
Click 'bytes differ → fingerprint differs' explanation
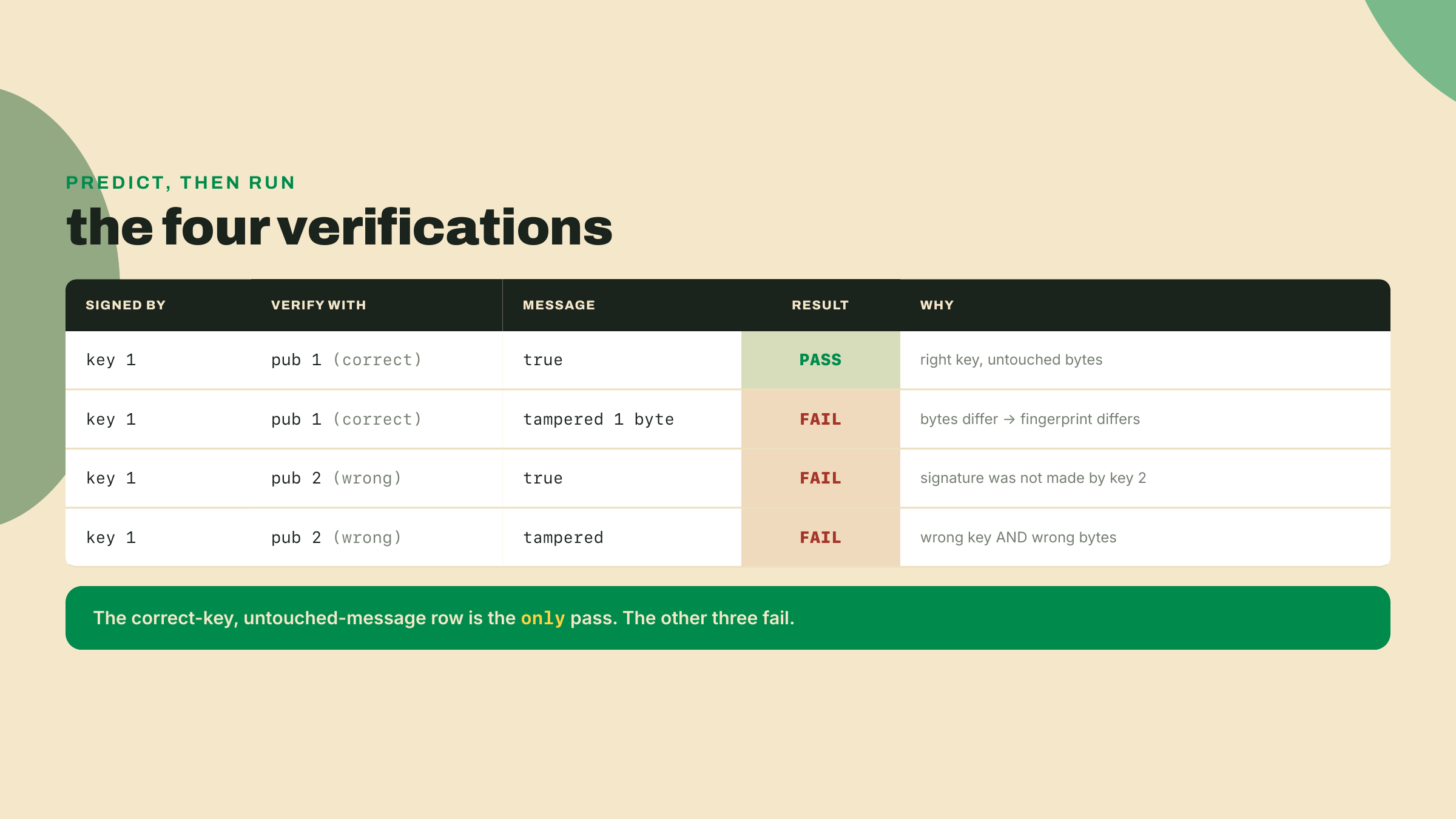pyautogui.click(x=1030, y=419)
